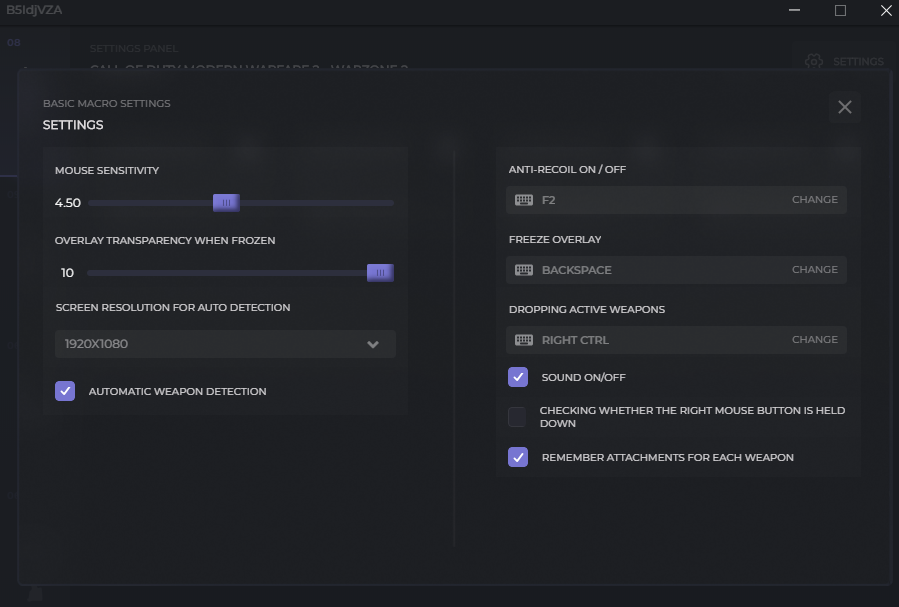Disable Automatic Weapon Detection checkbox
The width and height of the screenshot is (899, 607).
click(x=65, y=391)
